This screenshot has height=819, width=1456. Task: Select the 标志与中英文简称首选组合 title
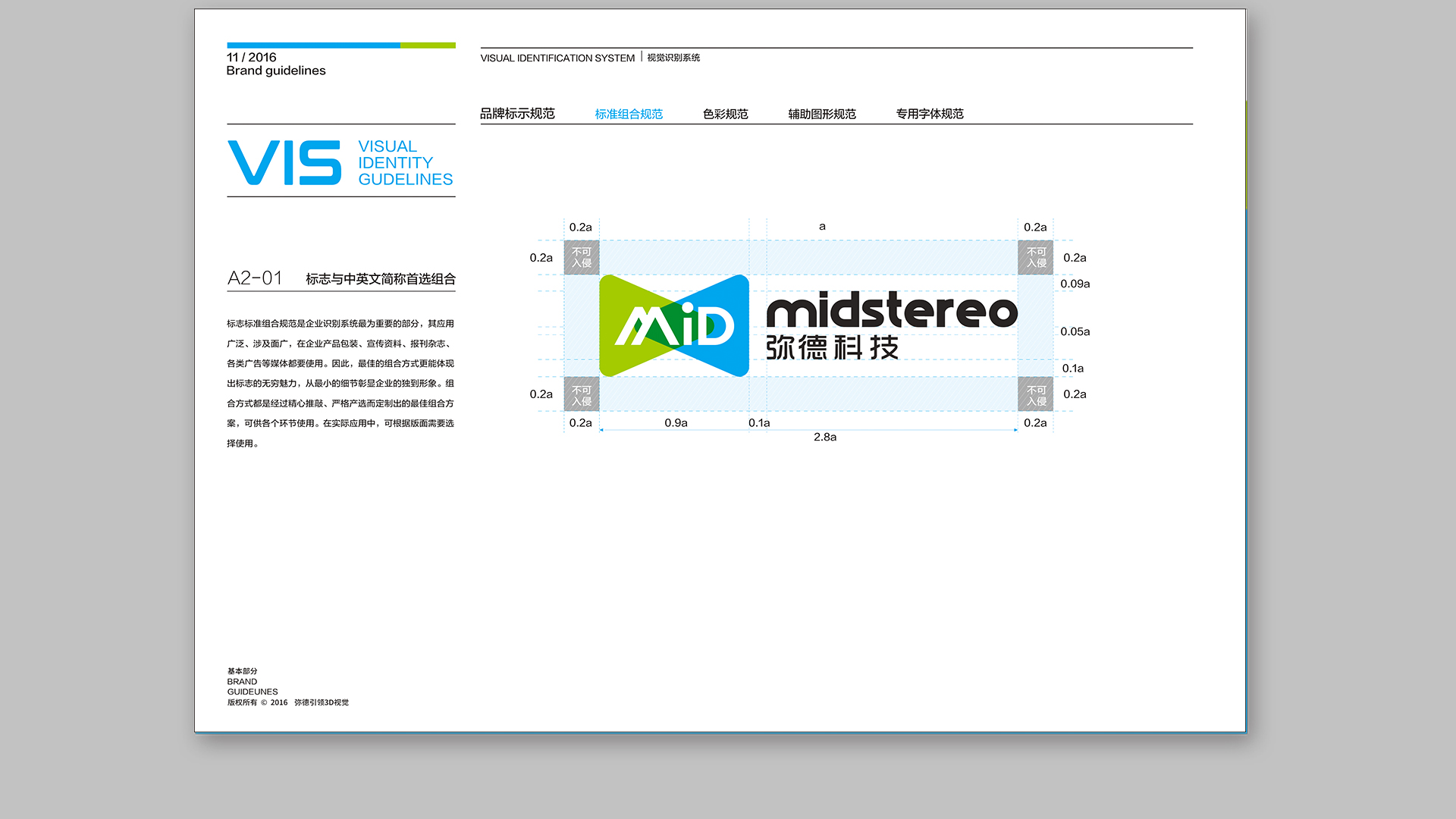pos(381,279)
